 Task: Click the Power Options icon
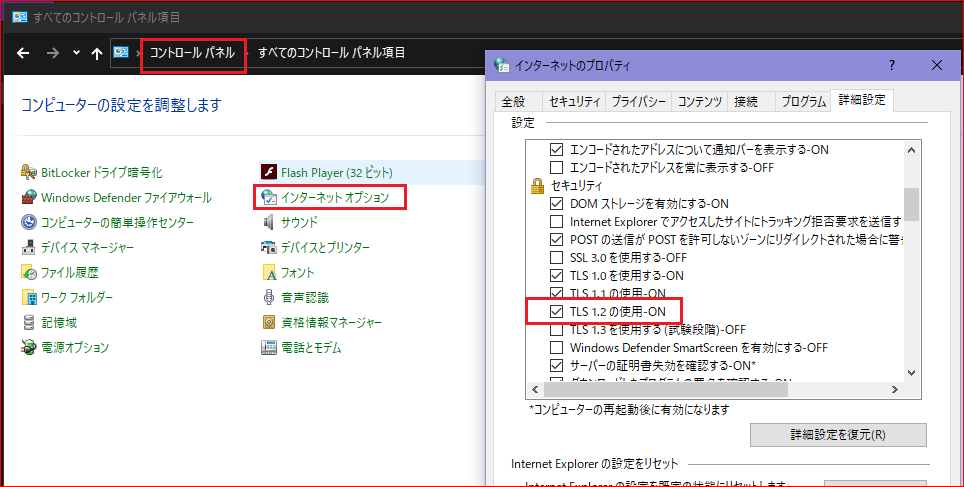click(28, 347)
